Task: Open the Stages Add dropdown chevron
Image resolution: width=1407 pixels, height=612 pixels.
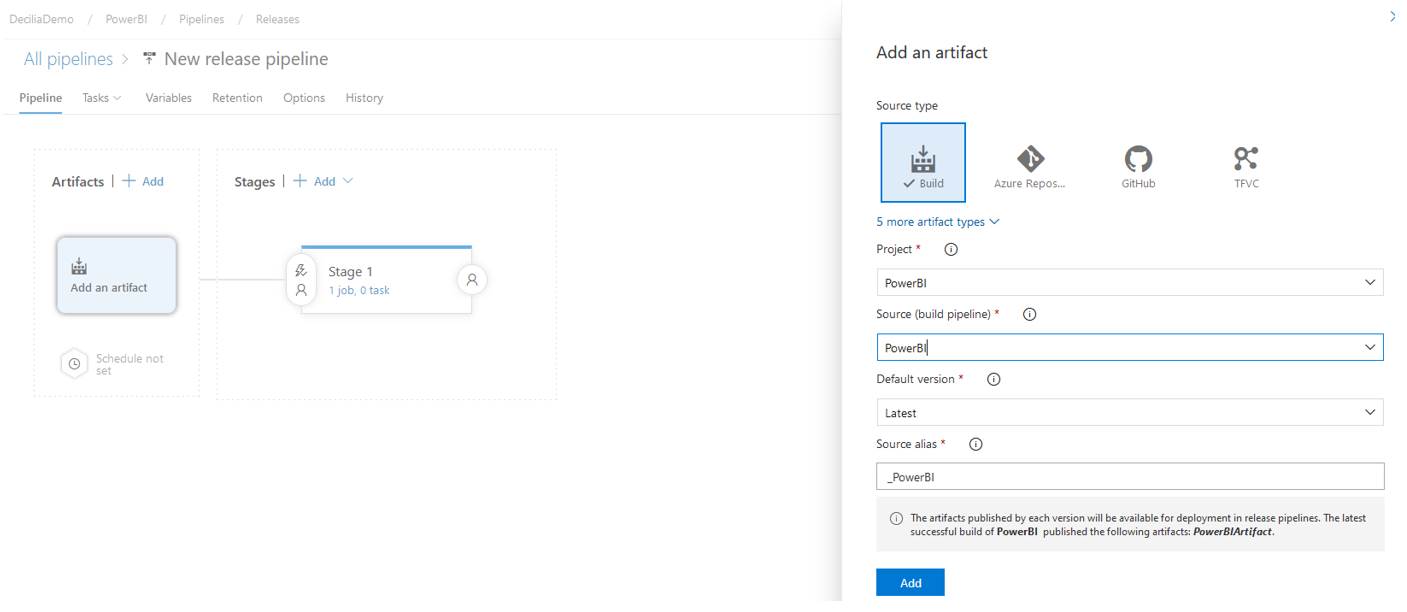Action: tap(348, 181)
